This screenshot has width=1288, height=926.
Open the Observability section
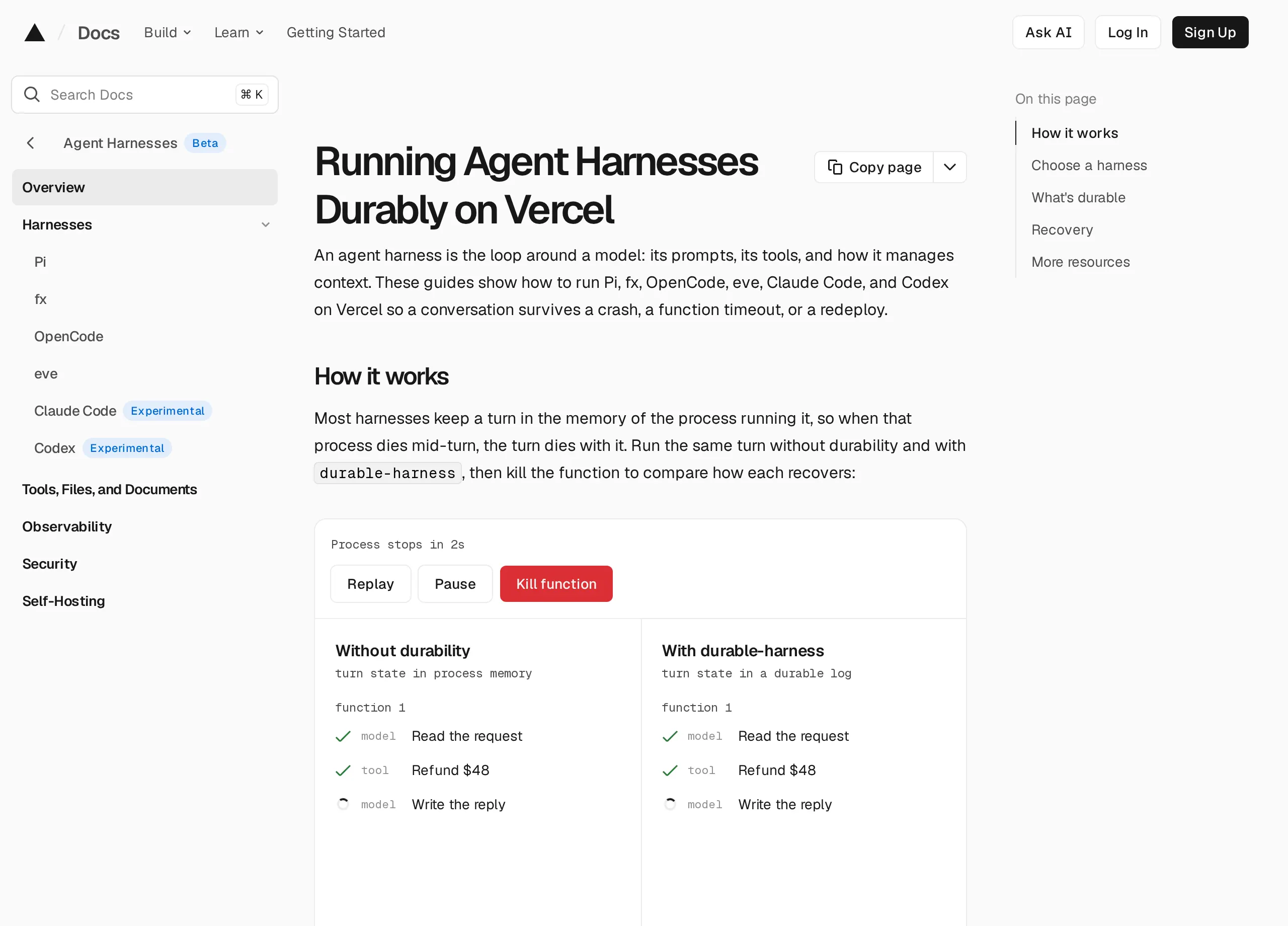tap(67, 526)
